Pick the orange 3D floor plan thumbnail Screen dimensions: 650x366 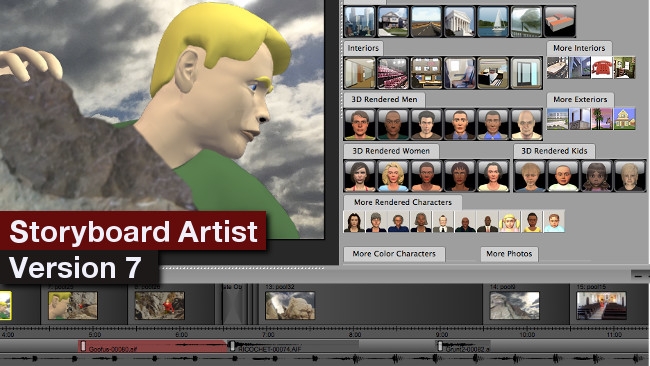[560, 22]
